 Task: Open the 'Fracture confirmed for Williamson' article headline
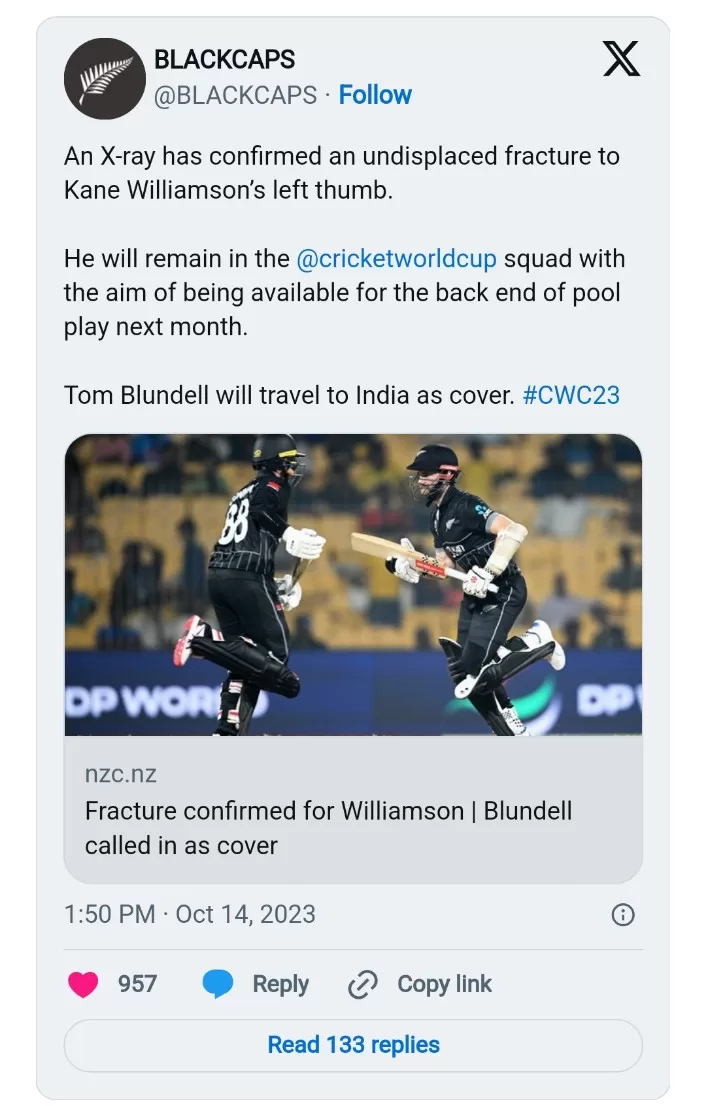coord(329,828)
